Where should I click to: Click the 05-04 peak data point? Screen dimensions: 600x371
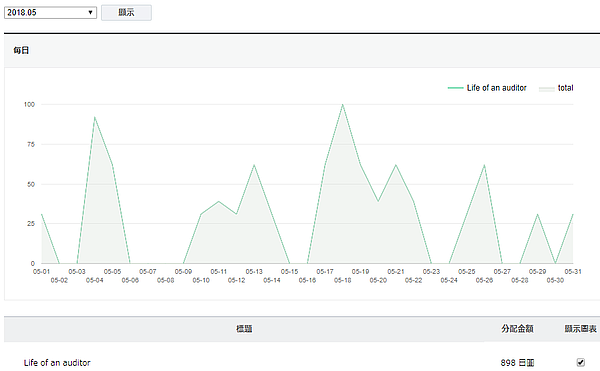[x=95, y=117]
